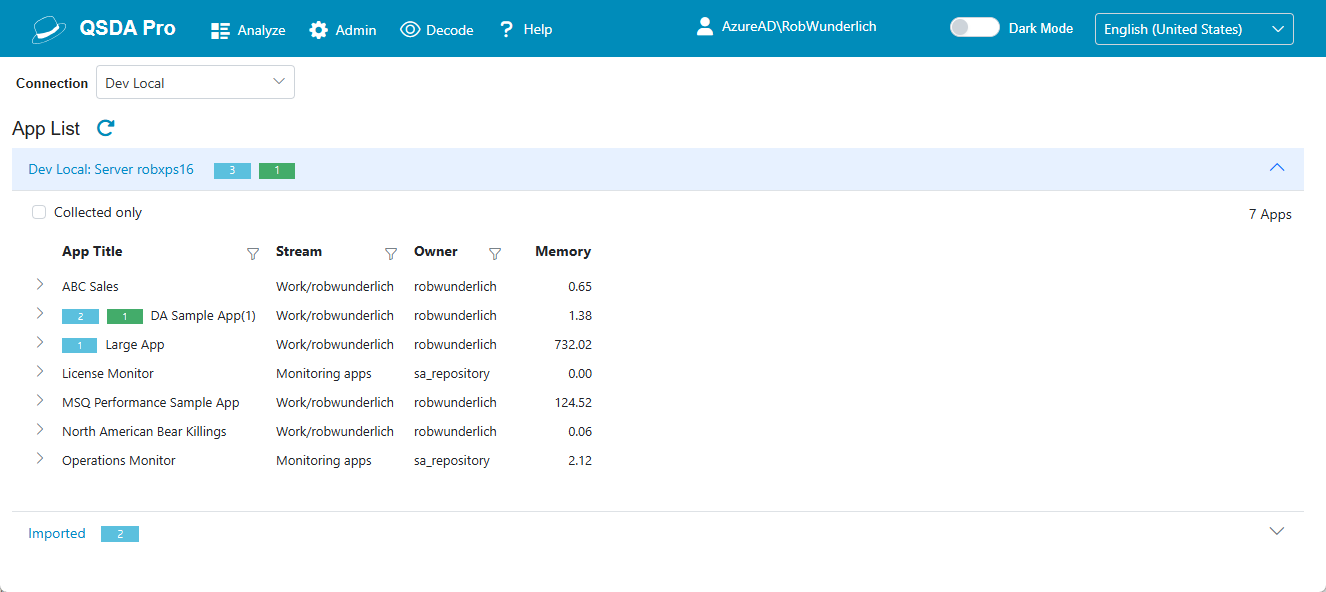Open the Admin menu
Viewport: 1326px width, 592px height.
pyautogui.click(x=343, y=30)
